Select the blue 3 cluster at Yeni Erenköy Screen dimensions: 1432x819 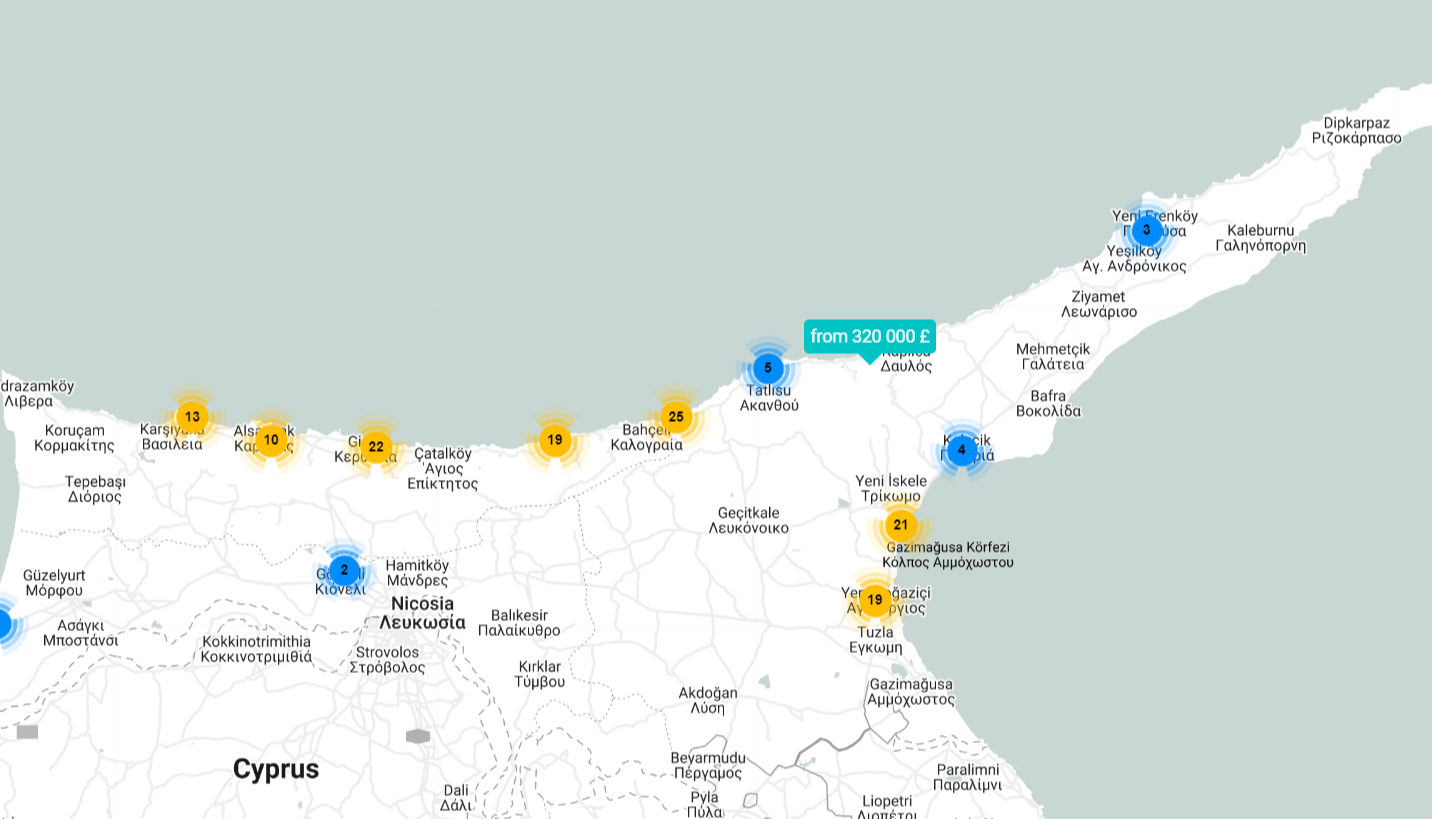click(1146, 231)
